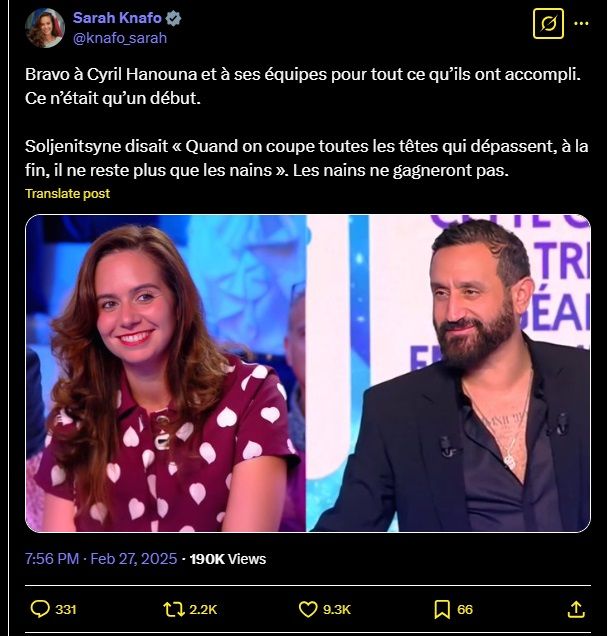Click the Translate post link
Screen dimensions: 608x636
tap(68, 193)
